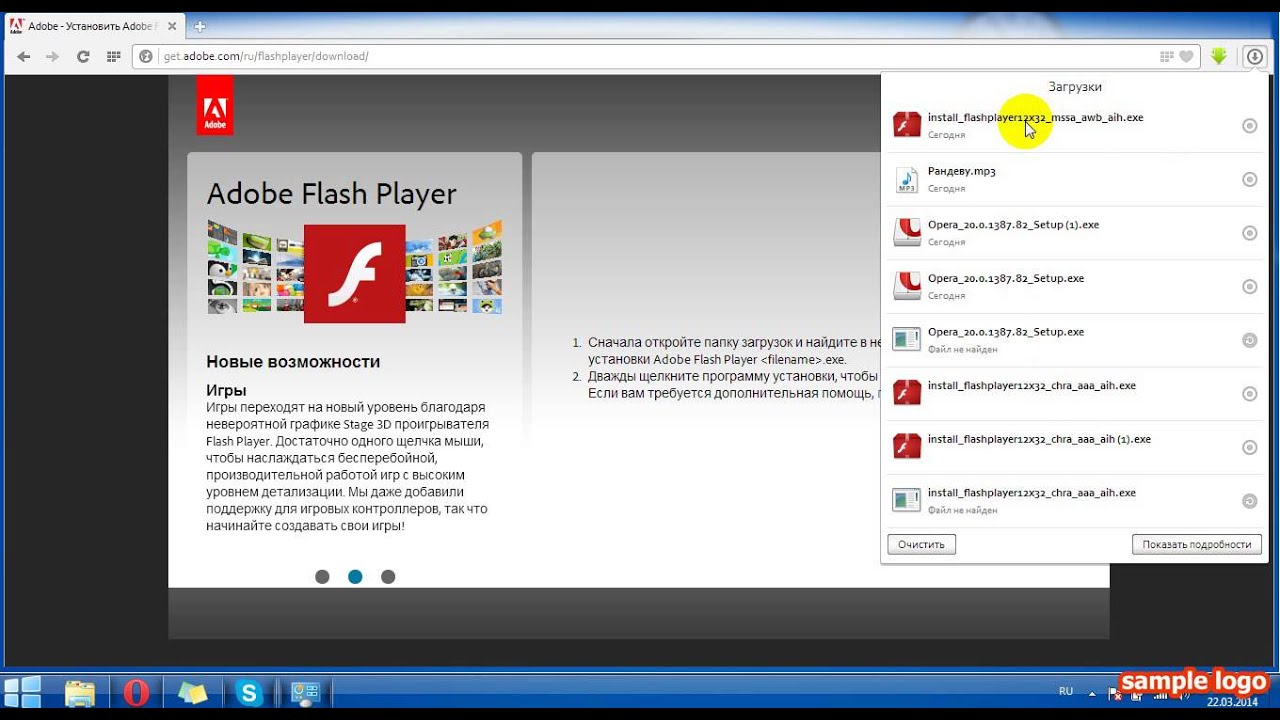This screenshot has height=720, width=1280.
Task: Add page to Speed Dial from address bar
Action: (1166, 57)
